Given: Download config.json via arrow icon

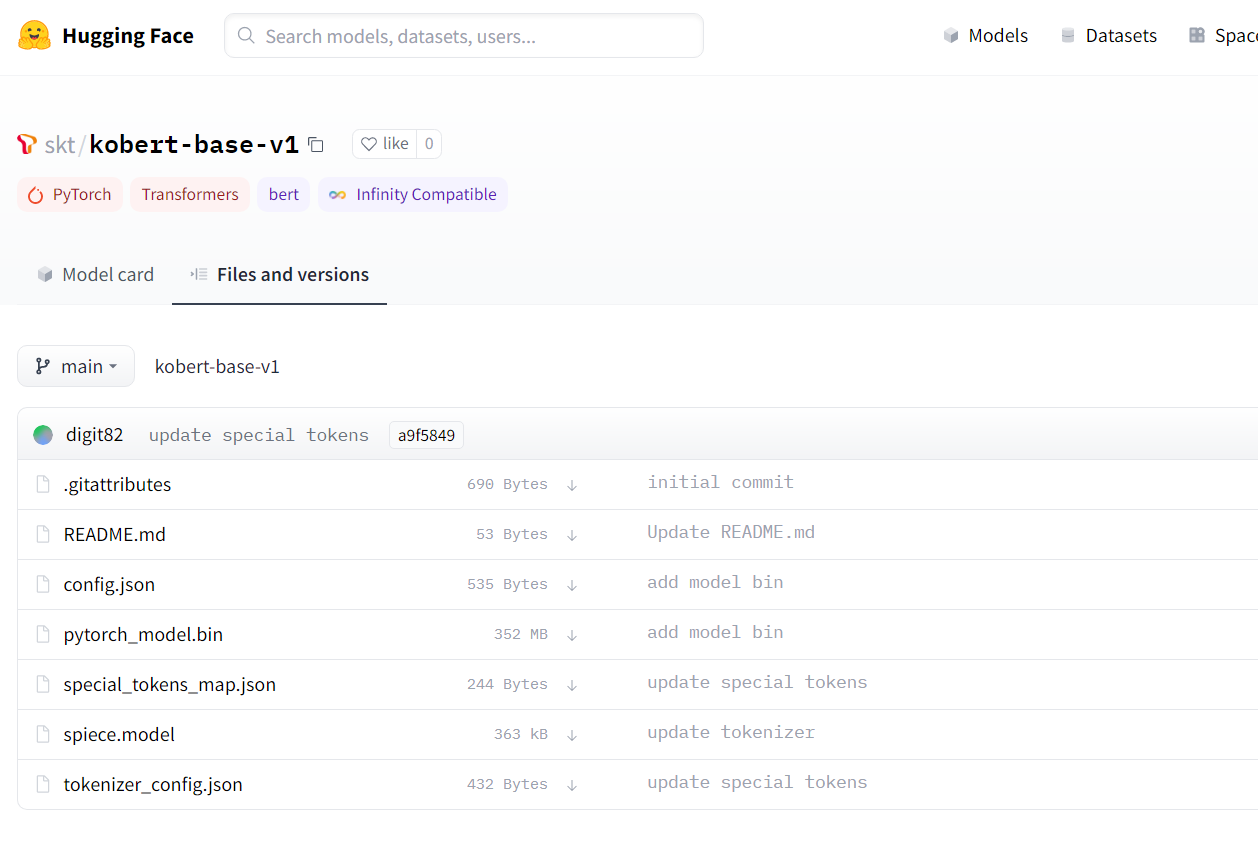Looking at the screenshot, I should 572,585.
